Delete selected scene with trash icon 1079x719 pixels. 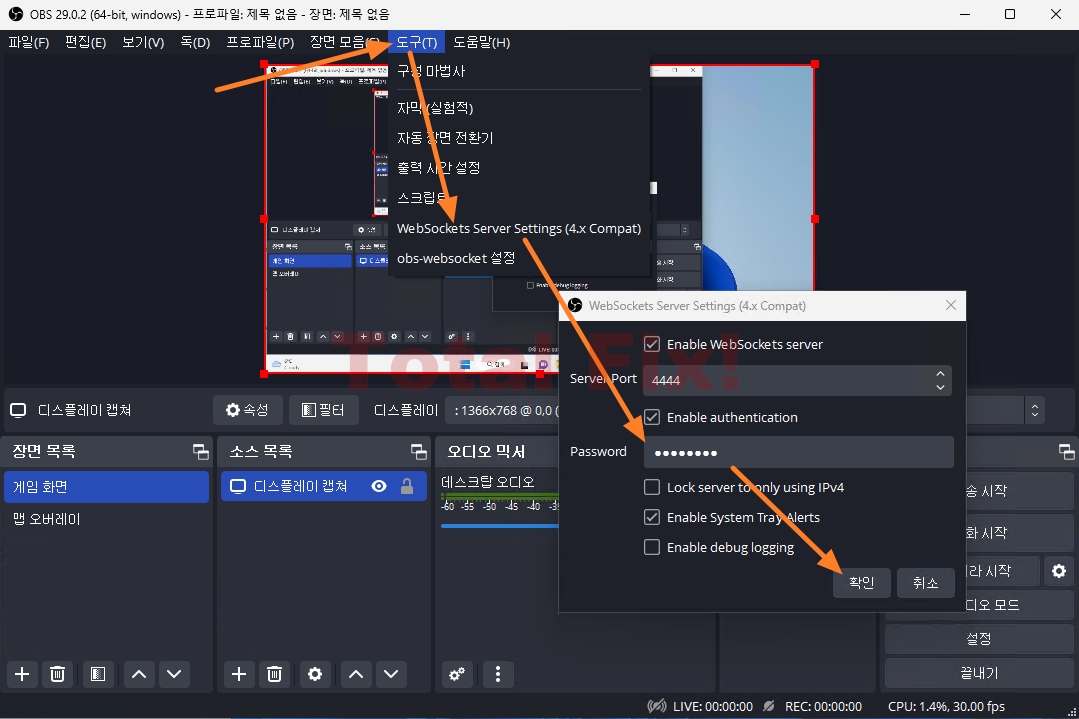point(58,674)
